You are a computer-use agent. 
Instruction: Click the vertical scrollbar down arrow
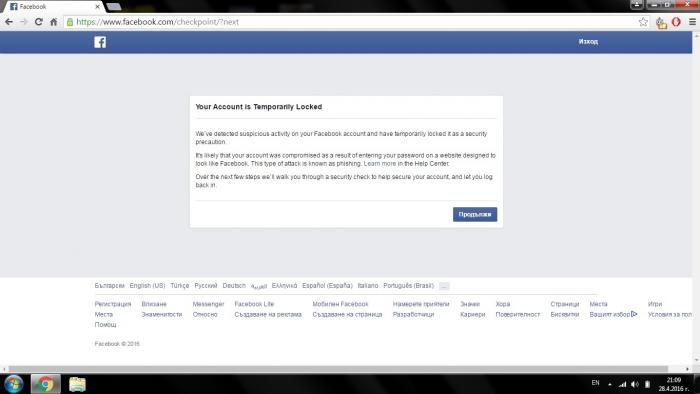[x=696, y=360]
